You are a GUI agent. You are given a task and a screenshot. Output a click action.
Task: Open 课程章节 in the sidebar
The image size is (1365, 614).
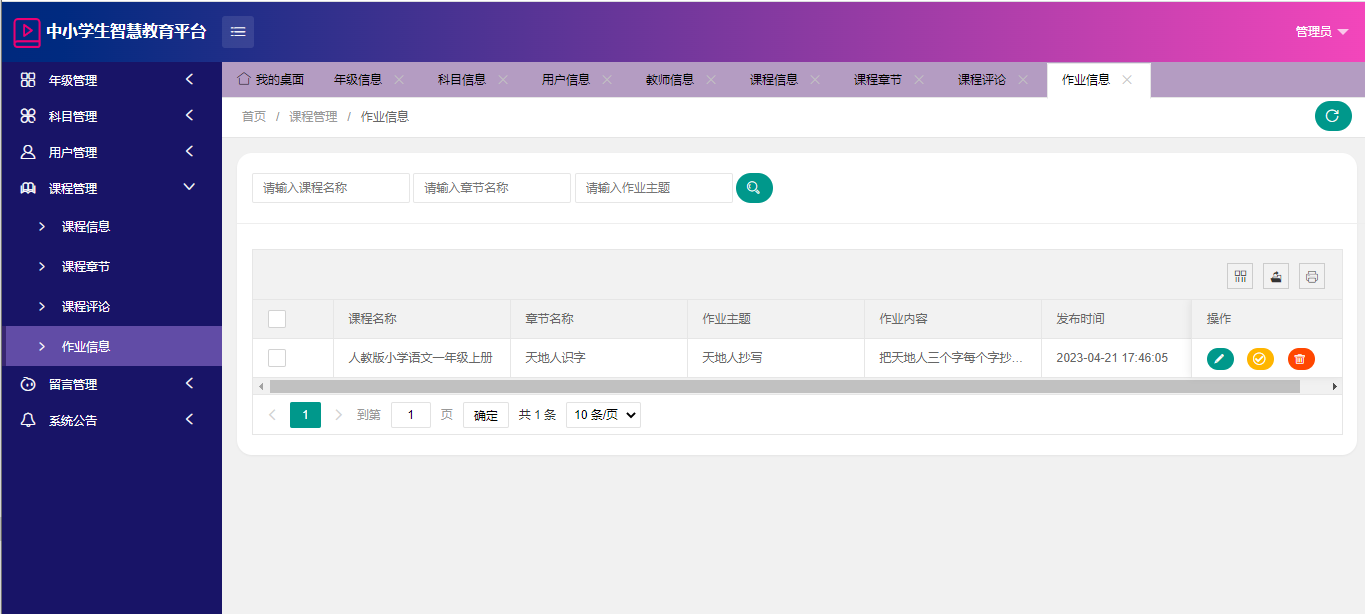coord(111,266)
